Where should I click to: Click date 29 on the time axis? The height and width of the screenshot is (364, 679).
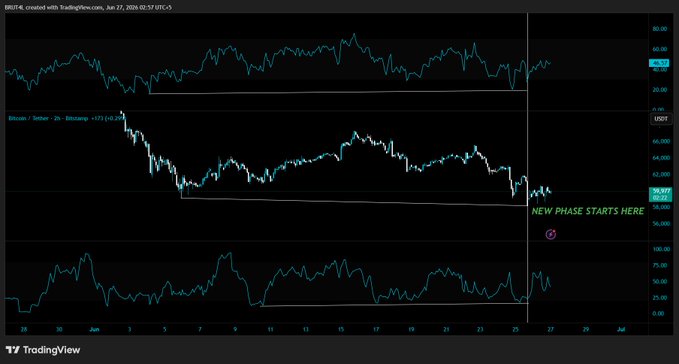(x=585, y=329)
